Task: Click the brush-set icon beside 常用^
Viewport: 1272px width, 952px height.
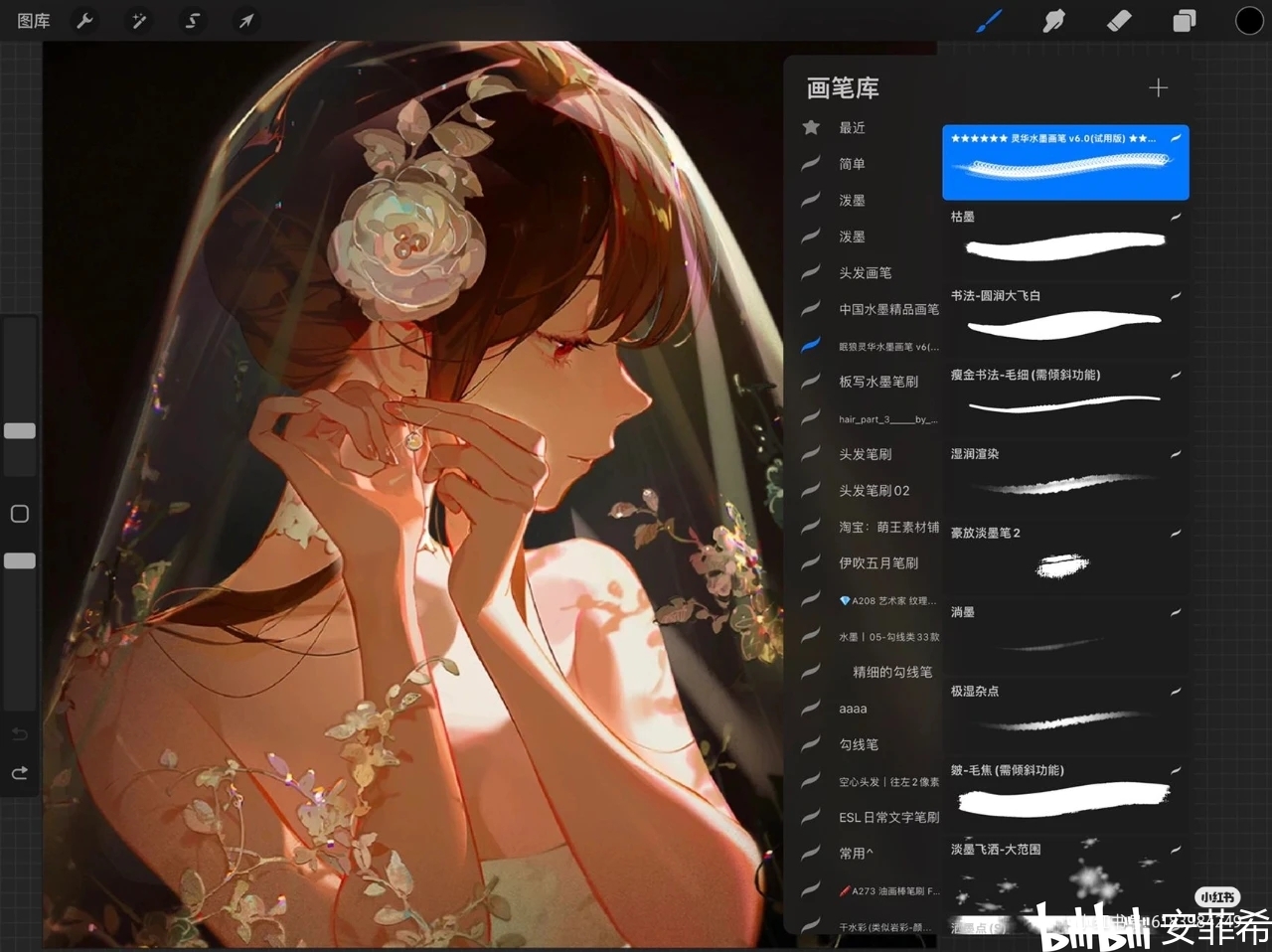Action: pyautogui.click(x=811, y=853)
